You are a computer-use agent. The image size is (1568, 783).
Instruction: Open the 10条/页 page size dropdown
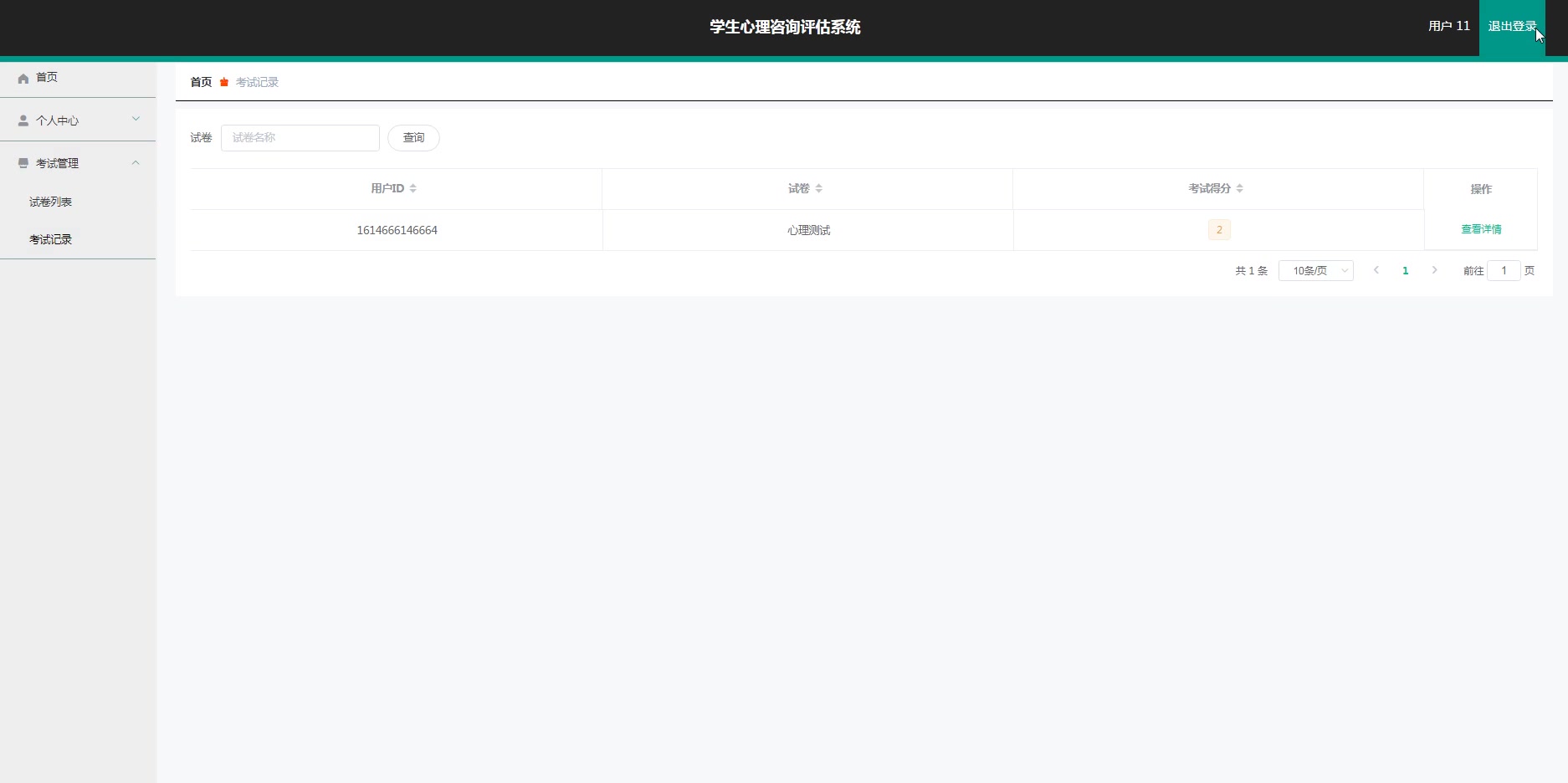point(1316,270)
